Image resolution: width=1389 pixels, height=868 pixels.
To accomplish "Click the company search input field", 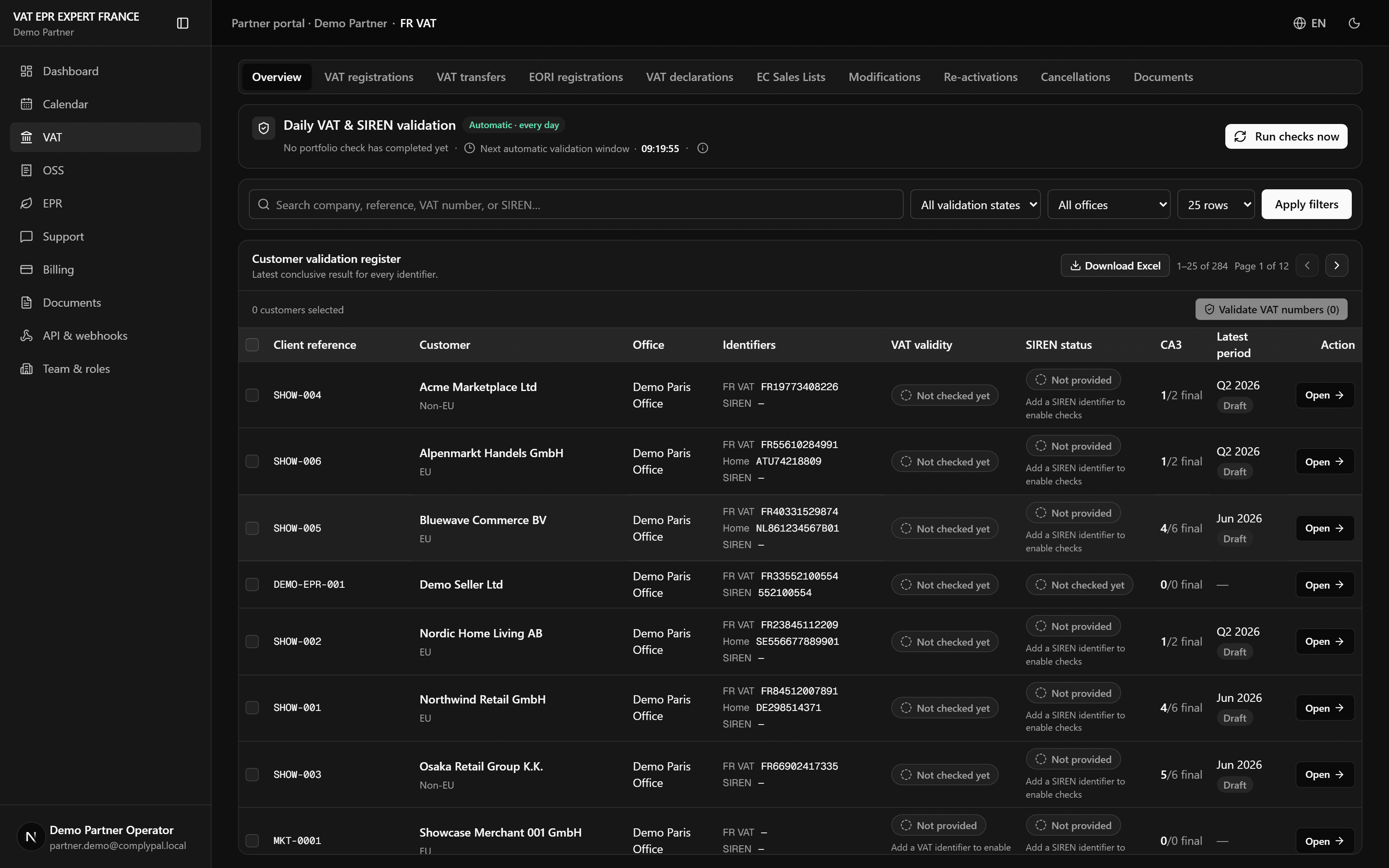I will click(x=576, y=204).
